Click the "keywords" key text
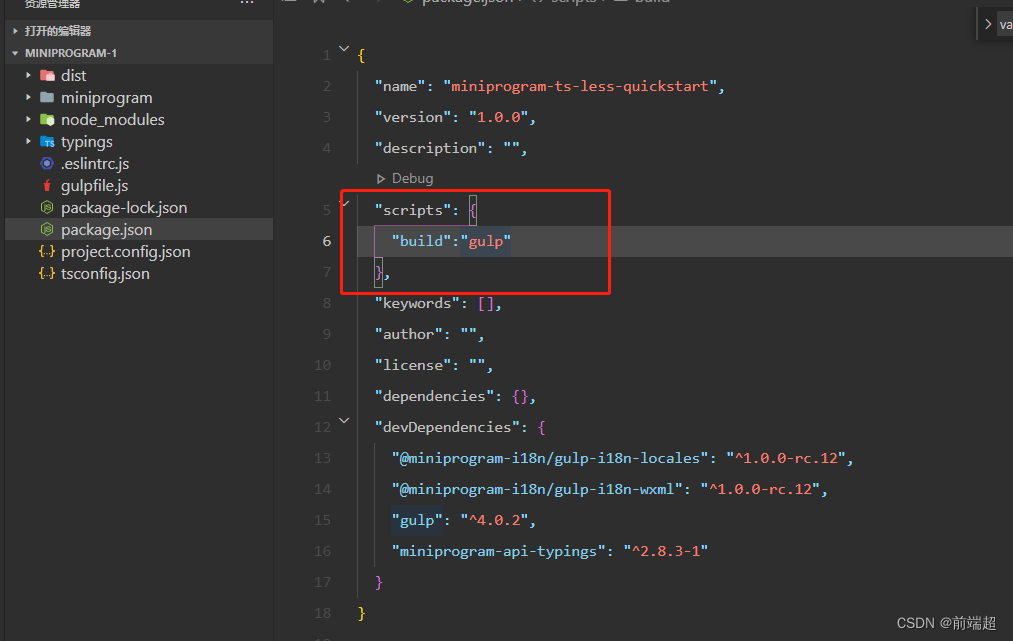 (417, 303)
